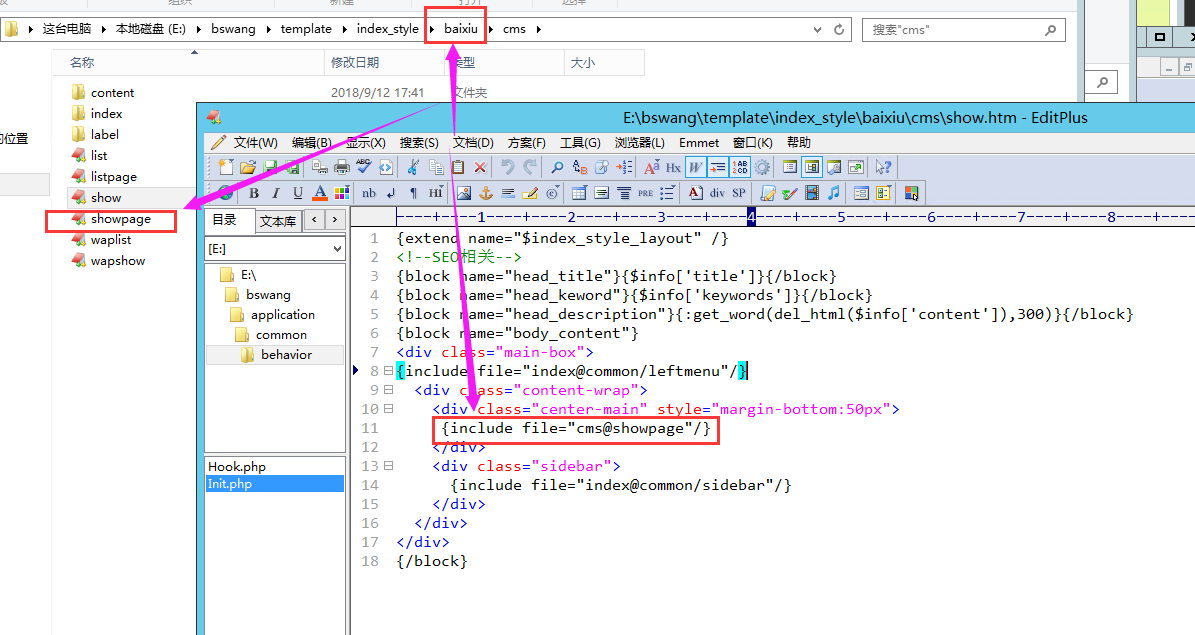Click the New file icon in EditPlus toolbar

pos(226,167)
